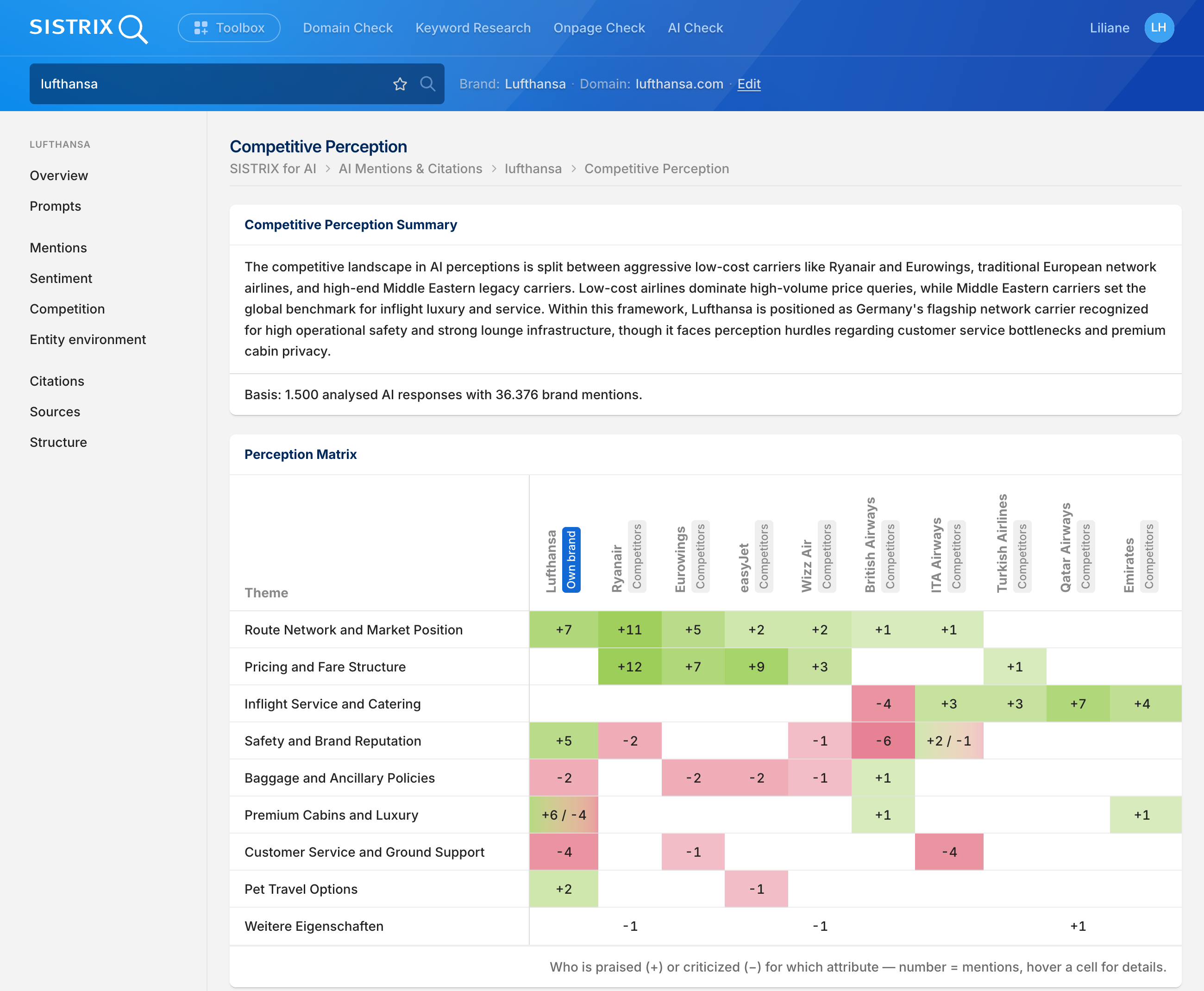Open the Sentiment section
1204x991 pixels.
click(x=61, y=279)
